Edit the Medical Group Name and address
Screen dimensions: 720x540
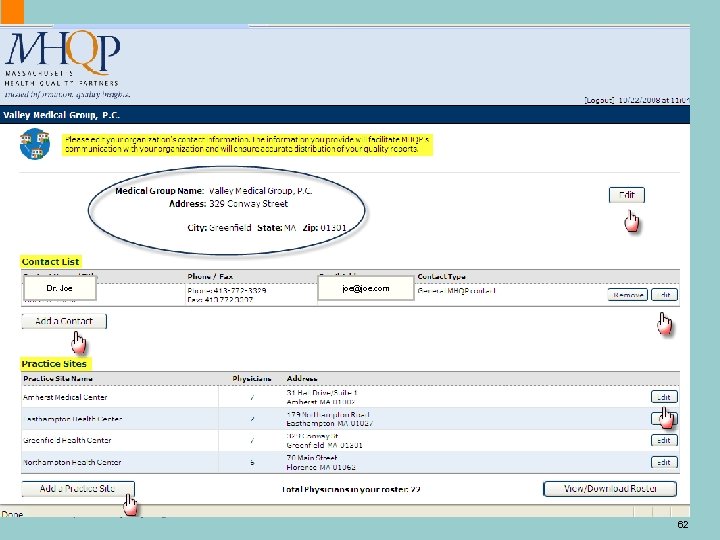627,195
